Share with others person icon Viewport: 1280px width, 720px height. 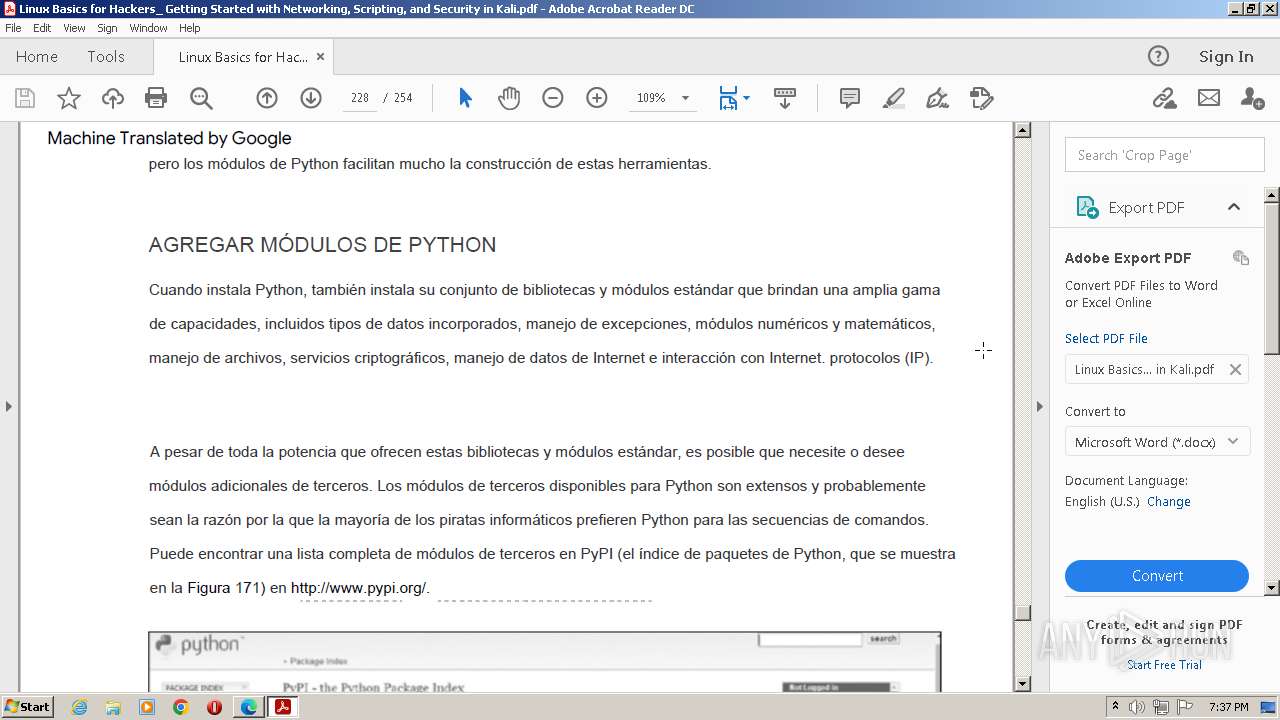click(x=1252, y=98)
